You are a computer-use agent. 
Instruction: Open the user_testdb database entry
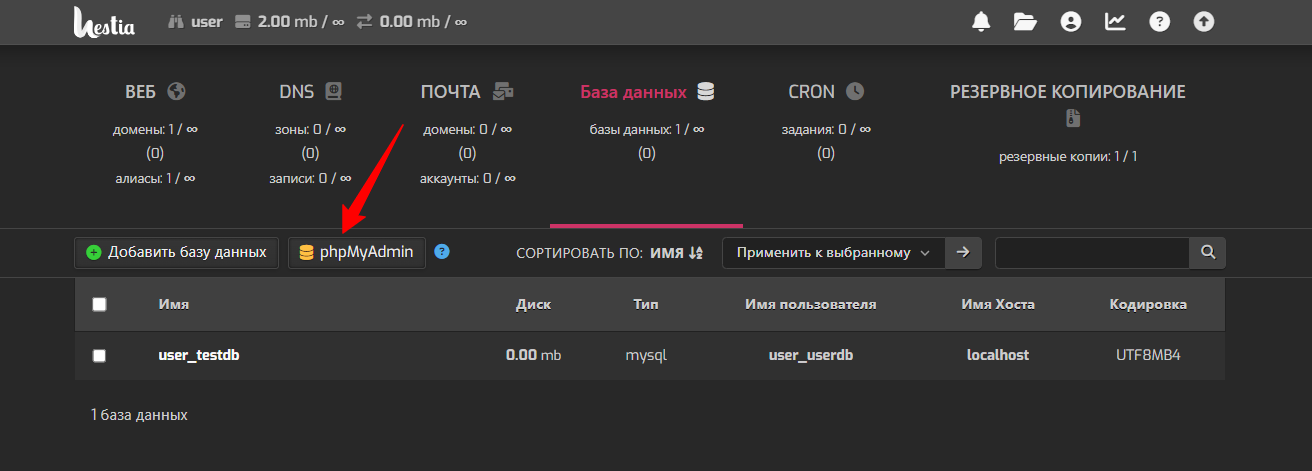(198, 355)
